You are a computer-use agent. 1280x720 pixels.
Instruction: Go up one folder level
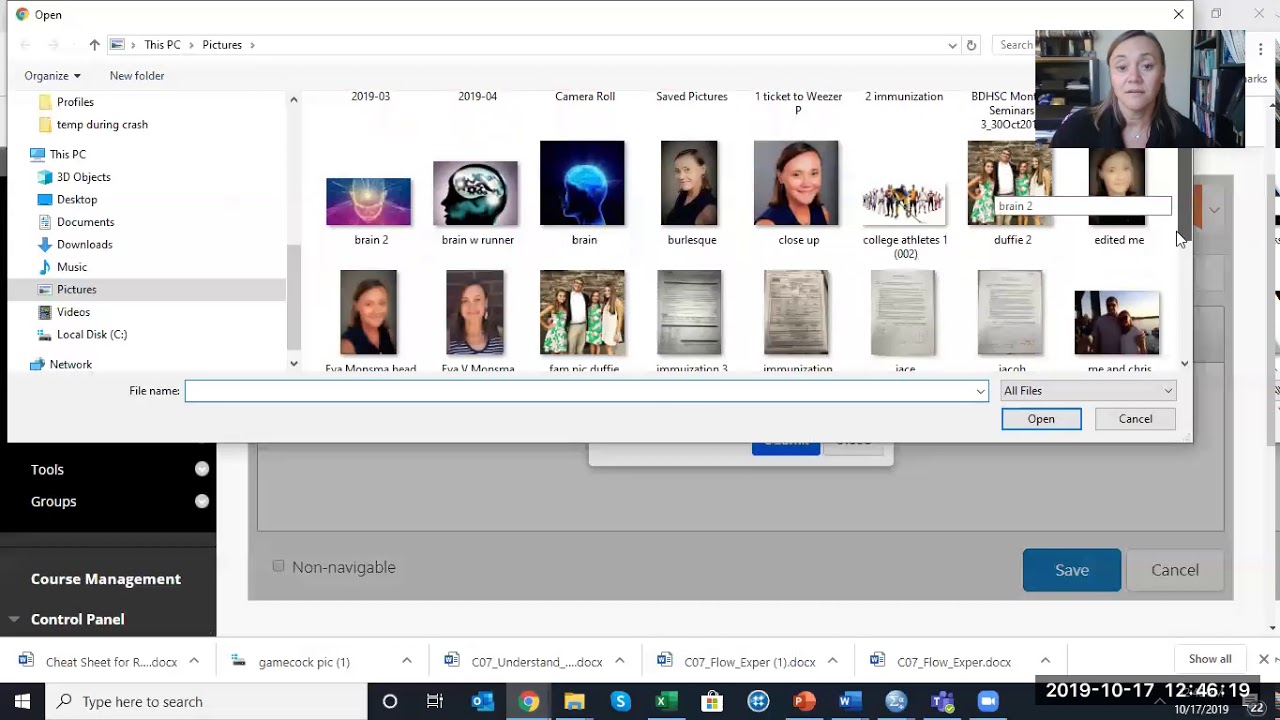94,45
